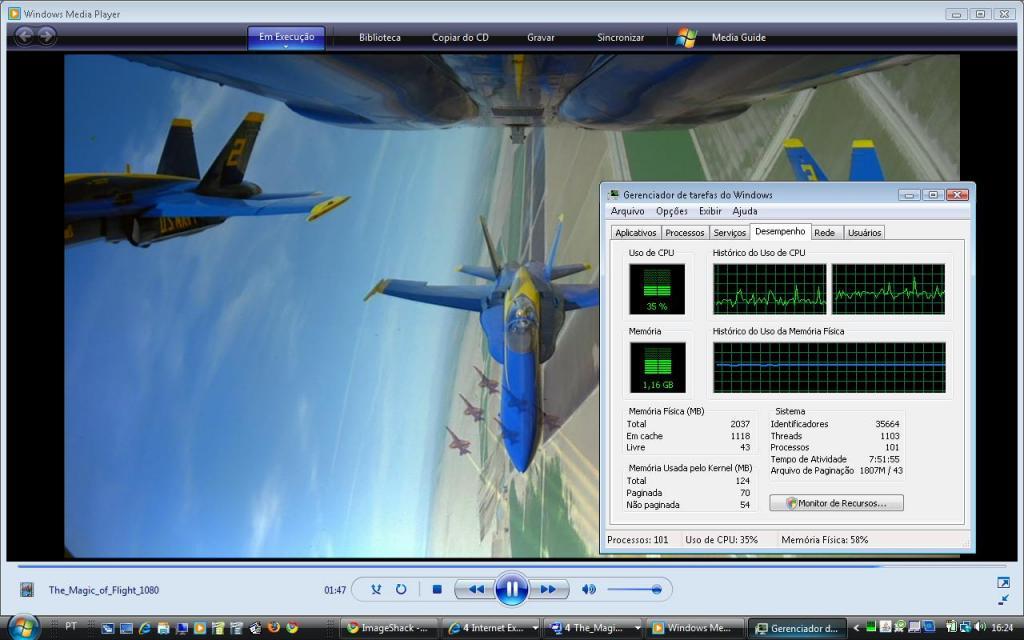
Task: Mute the player sound
Action: [x=589, y=590]
